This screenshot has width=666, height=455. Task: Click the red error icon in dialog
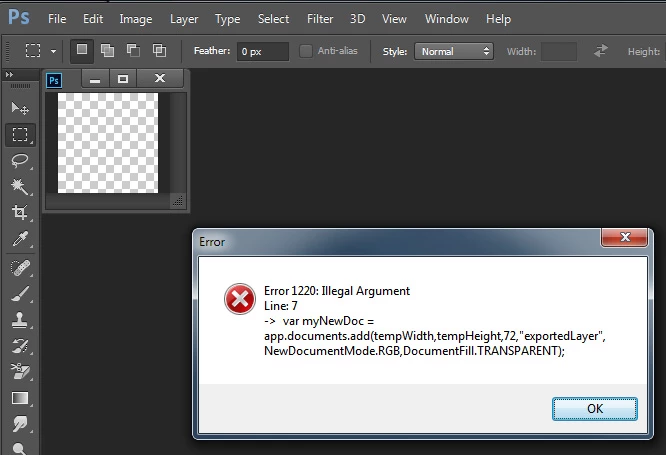tap(240, 299)
